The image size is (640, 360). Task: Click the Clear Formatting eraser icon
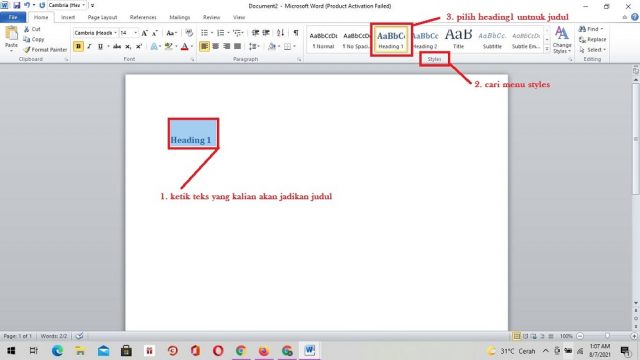189,33
